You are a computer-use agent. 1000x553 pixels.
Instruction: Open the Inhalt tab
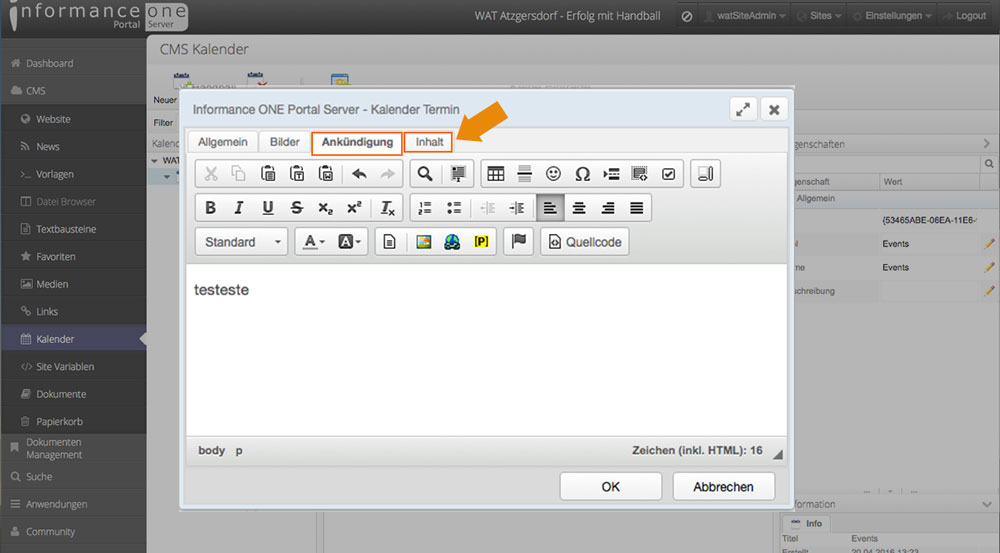(429, 142)
